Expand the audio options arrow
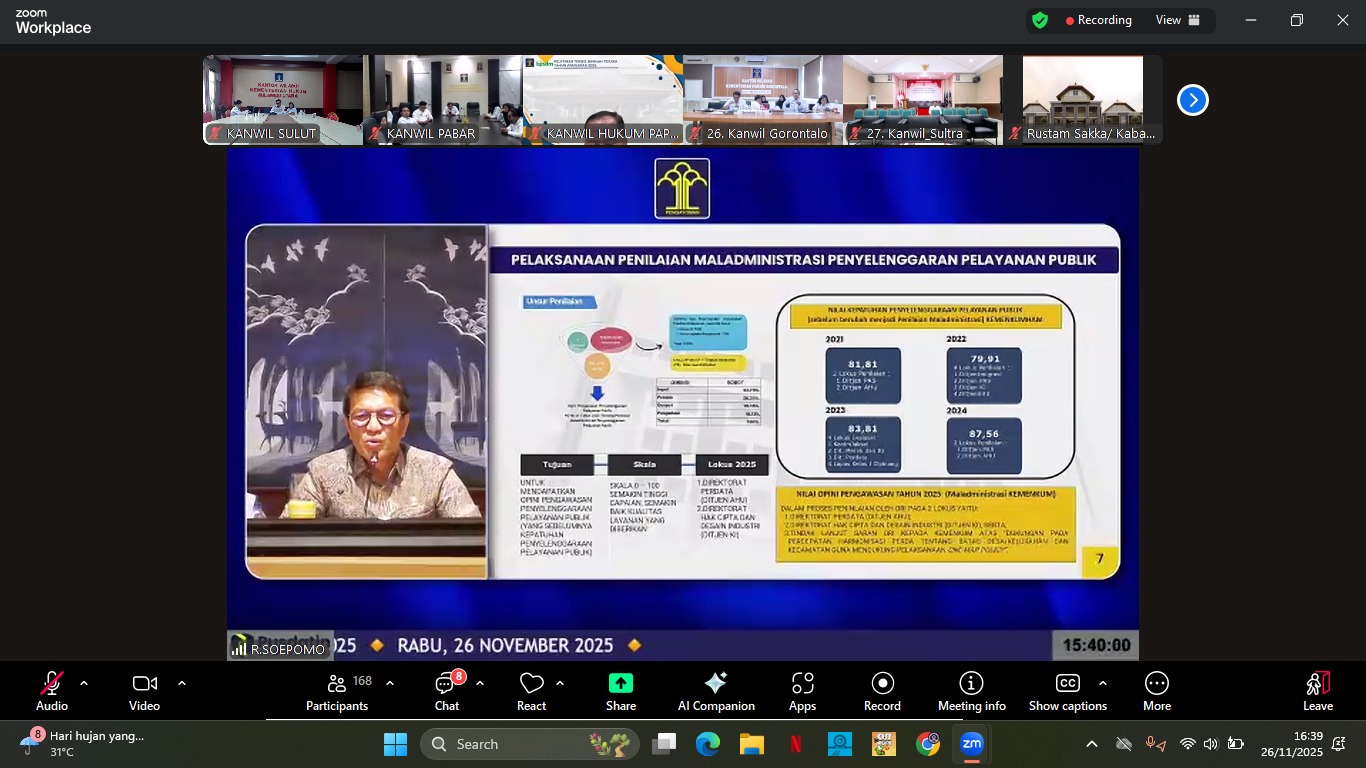The width and height of the screenshot is (1366, 768). tap(84, 683)
